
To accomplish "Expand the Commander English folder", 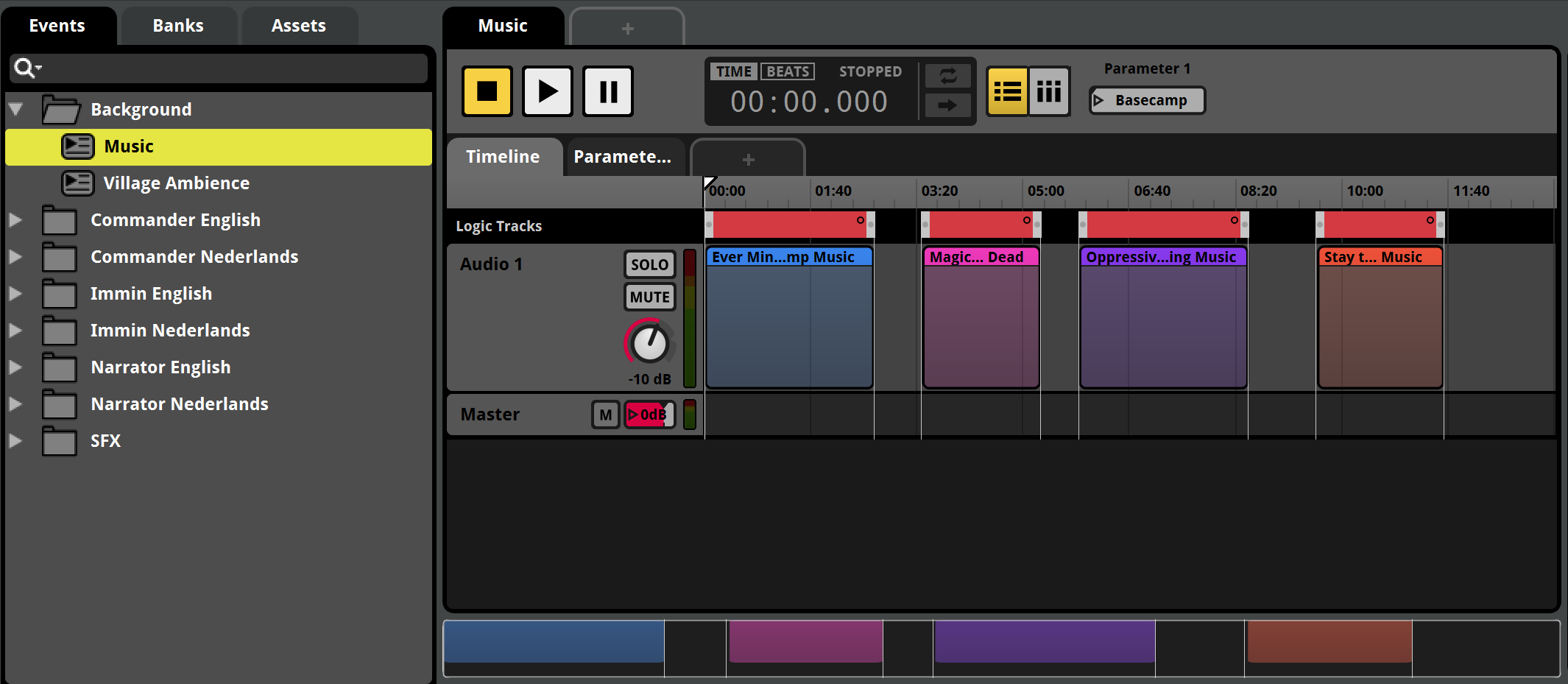I will point(15,219).
